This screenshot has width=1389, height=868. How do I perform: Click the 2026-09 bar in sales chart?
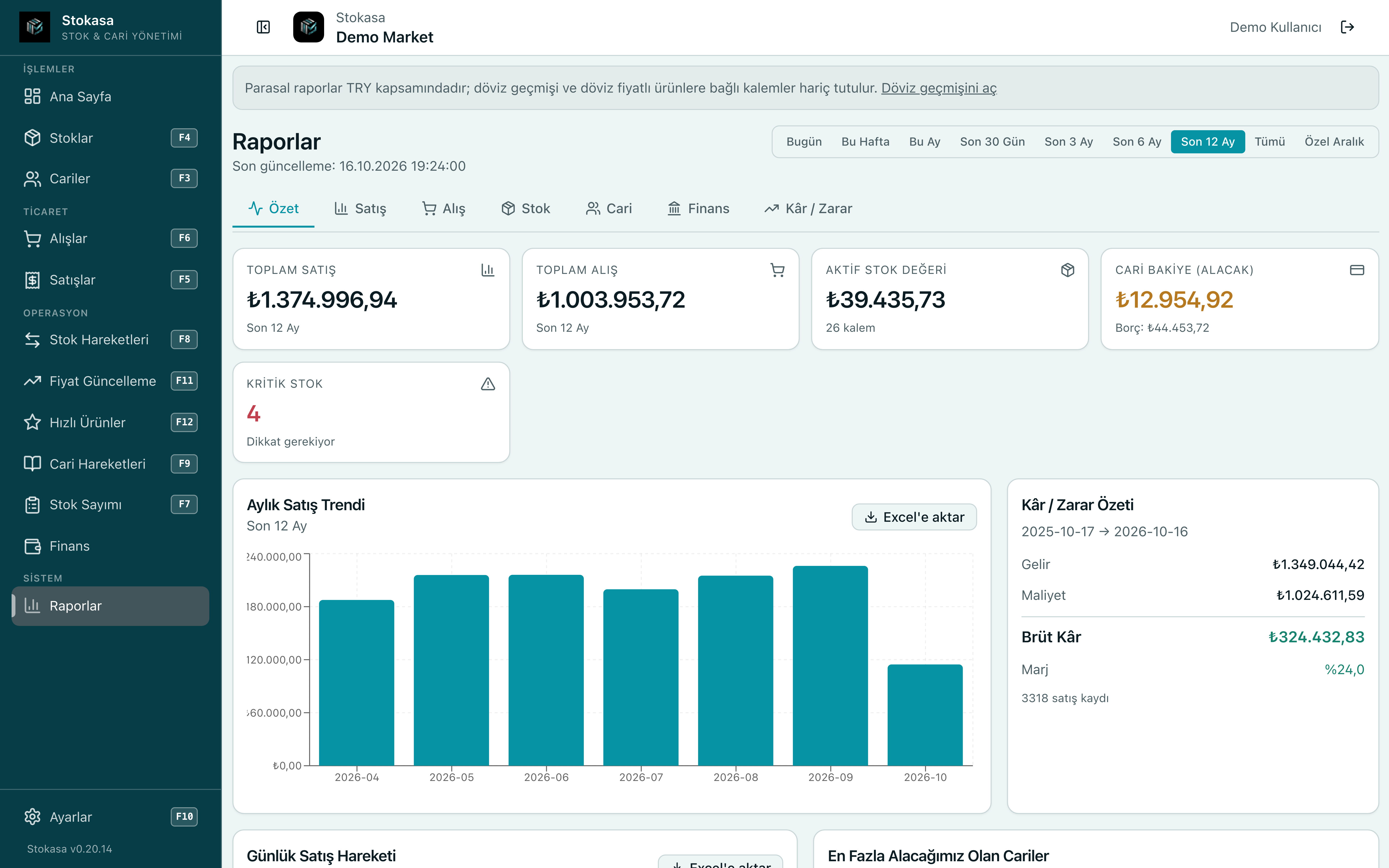pyautogui.click(x=830, y=666)
